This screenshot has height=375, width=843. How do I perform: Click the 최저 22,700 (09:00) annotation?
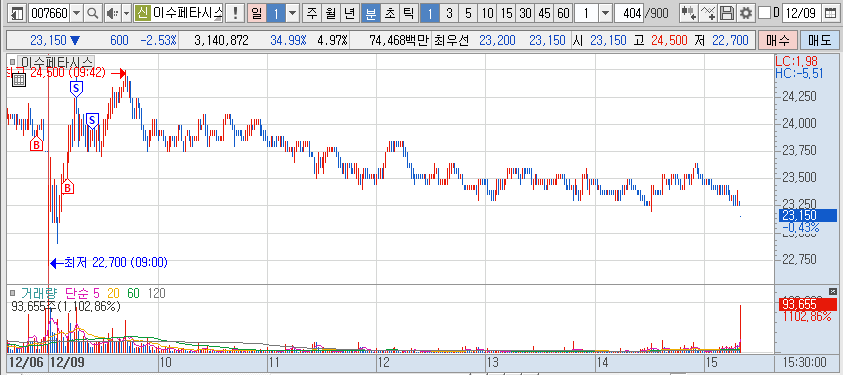pos(109,263)
